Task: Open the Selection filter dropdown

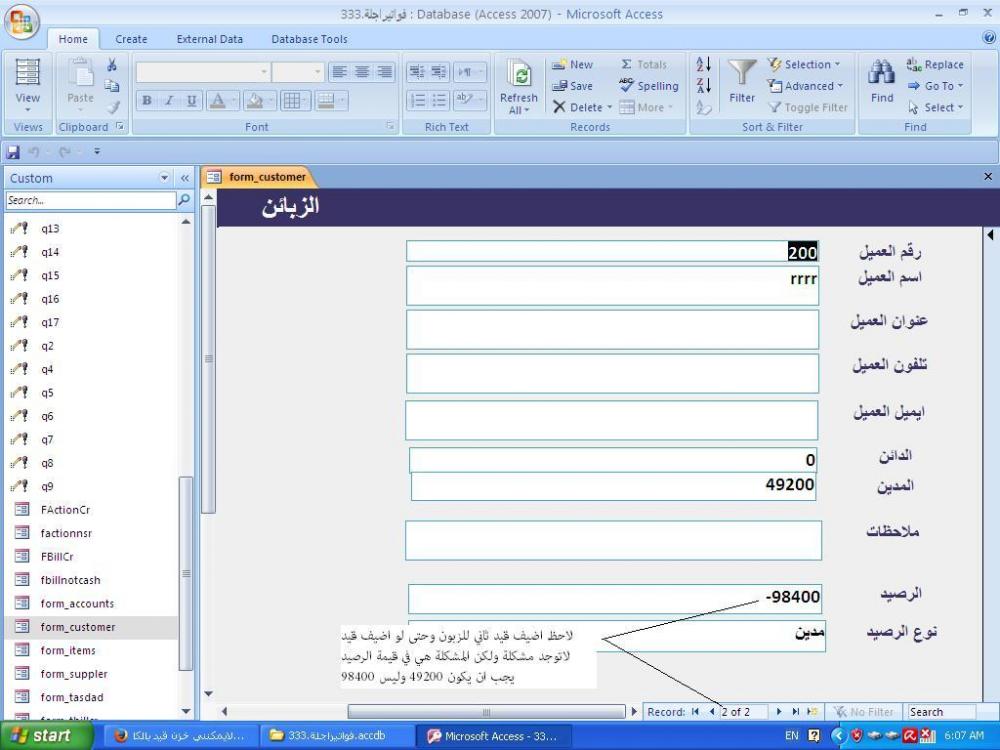Action: coord(804,64)
